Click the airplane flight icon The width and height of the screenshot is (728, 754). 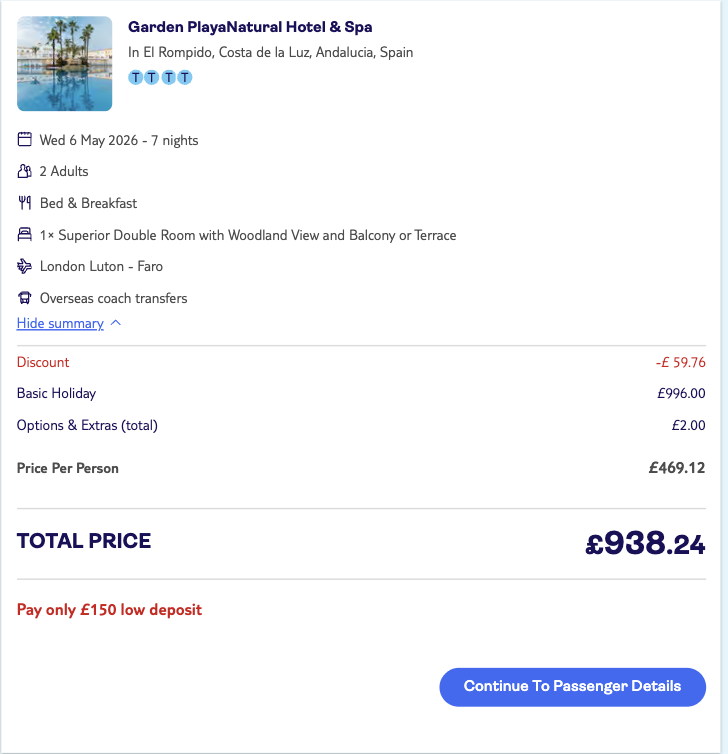tap(25, 267)
